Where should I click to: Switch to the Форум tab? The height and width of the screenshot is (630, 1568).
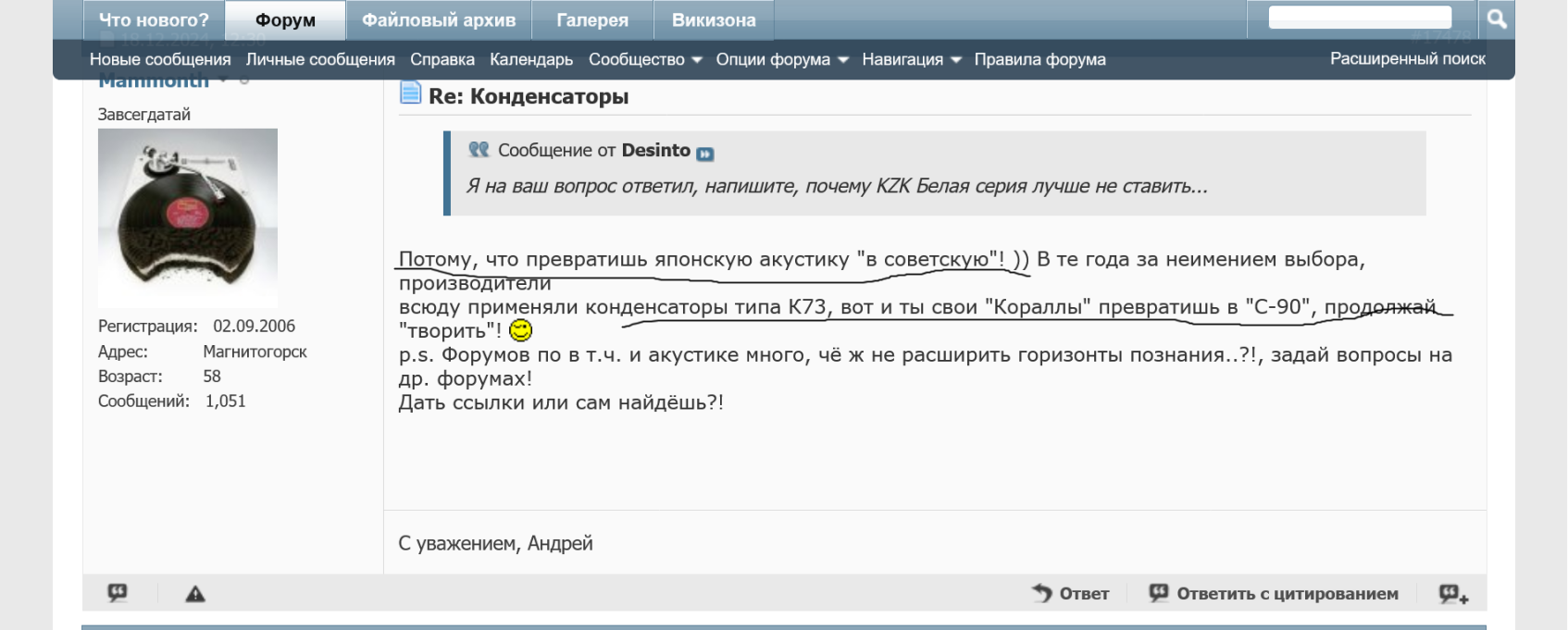286,19
